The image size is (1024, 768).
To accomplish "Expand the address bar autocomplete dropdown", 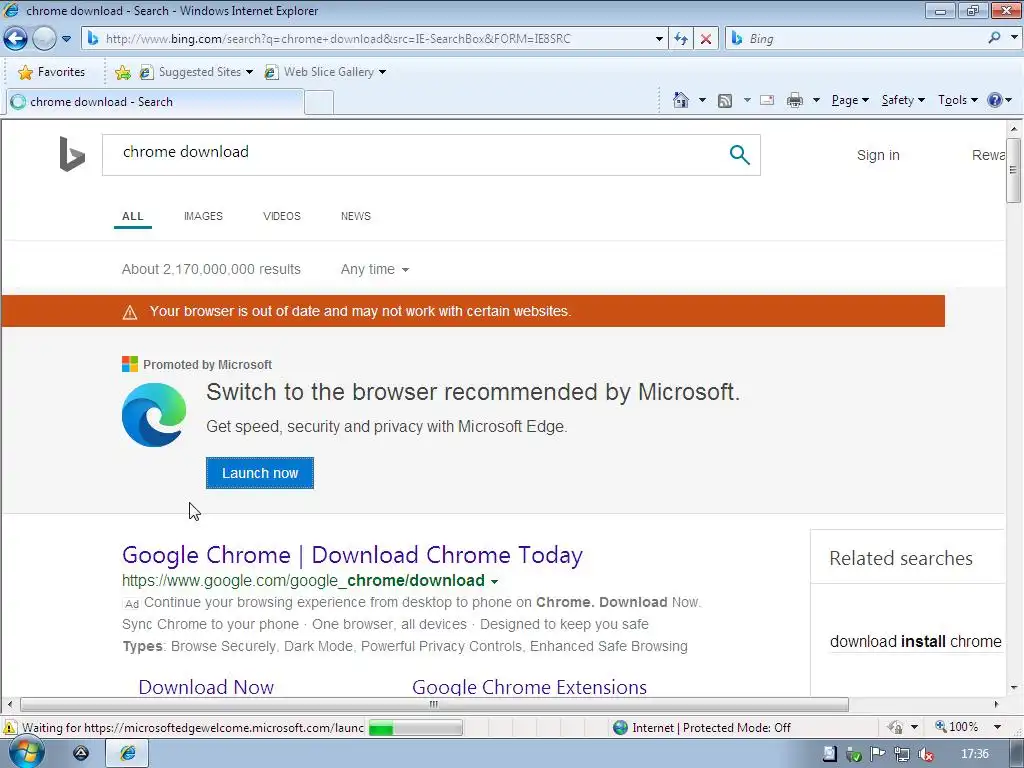I will click(x=659, y=39).
